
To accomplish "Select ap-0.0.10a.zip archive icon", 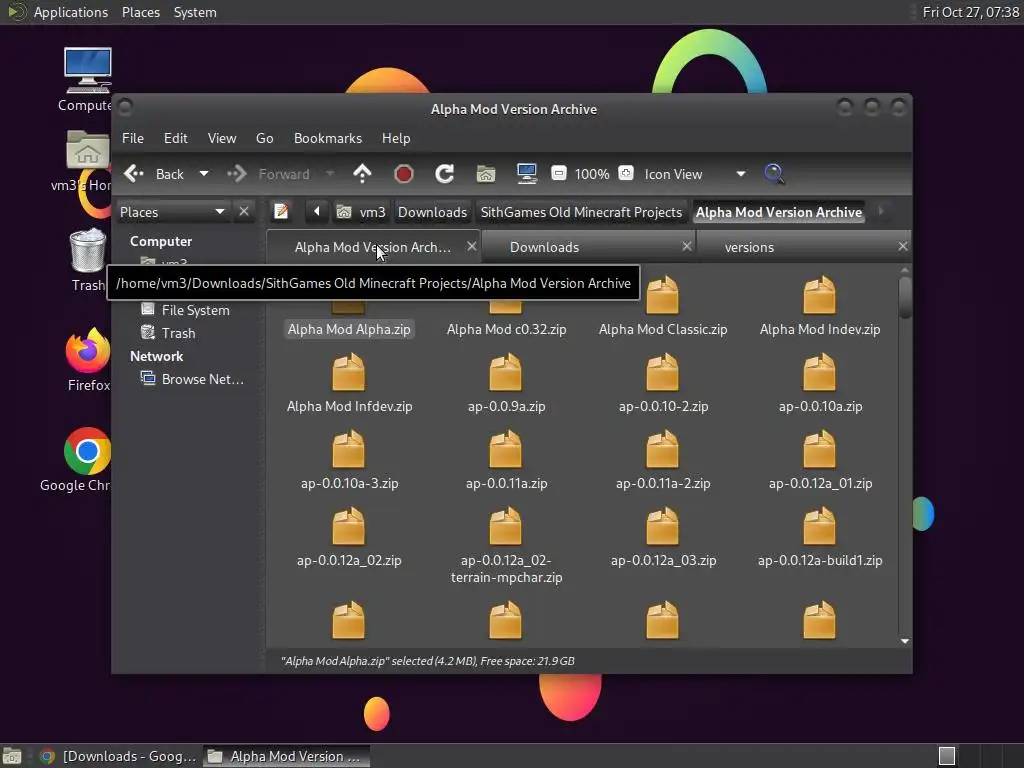I will point(820,372).
